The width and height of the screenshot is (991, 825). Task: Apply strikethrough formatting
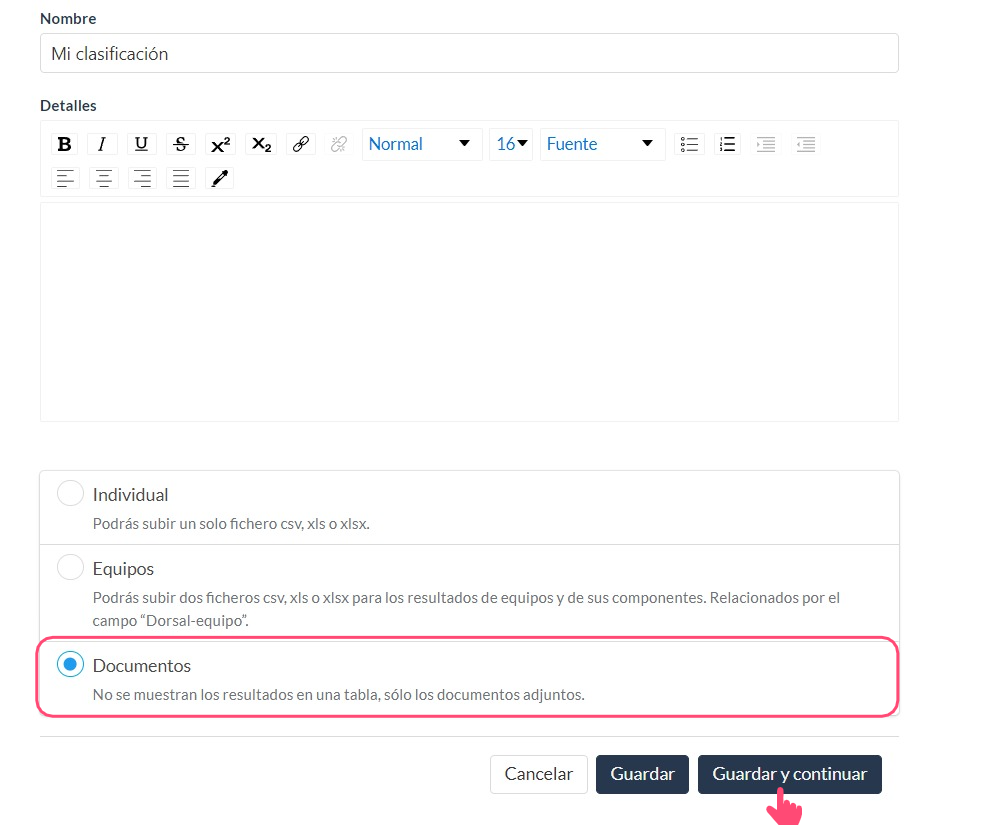(181, 144)
